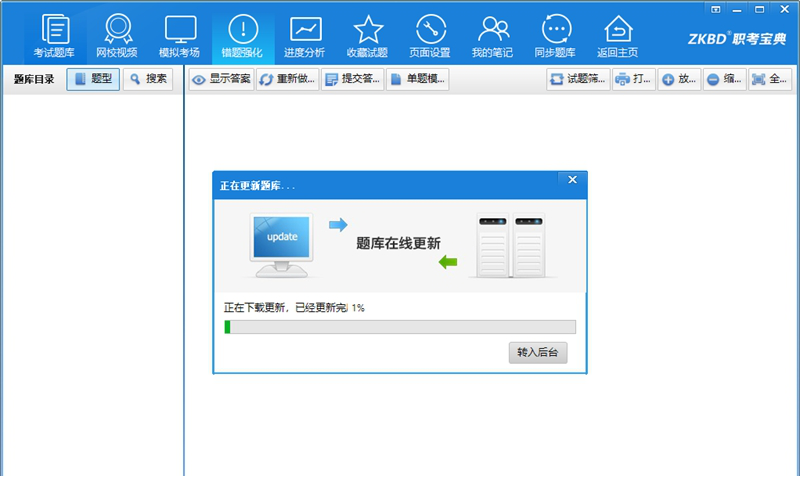Image resolution: width=800 pixels, height=495 pixels.
Task: Close the 正在更新题库 update dialog
Action: coord(572,180)
